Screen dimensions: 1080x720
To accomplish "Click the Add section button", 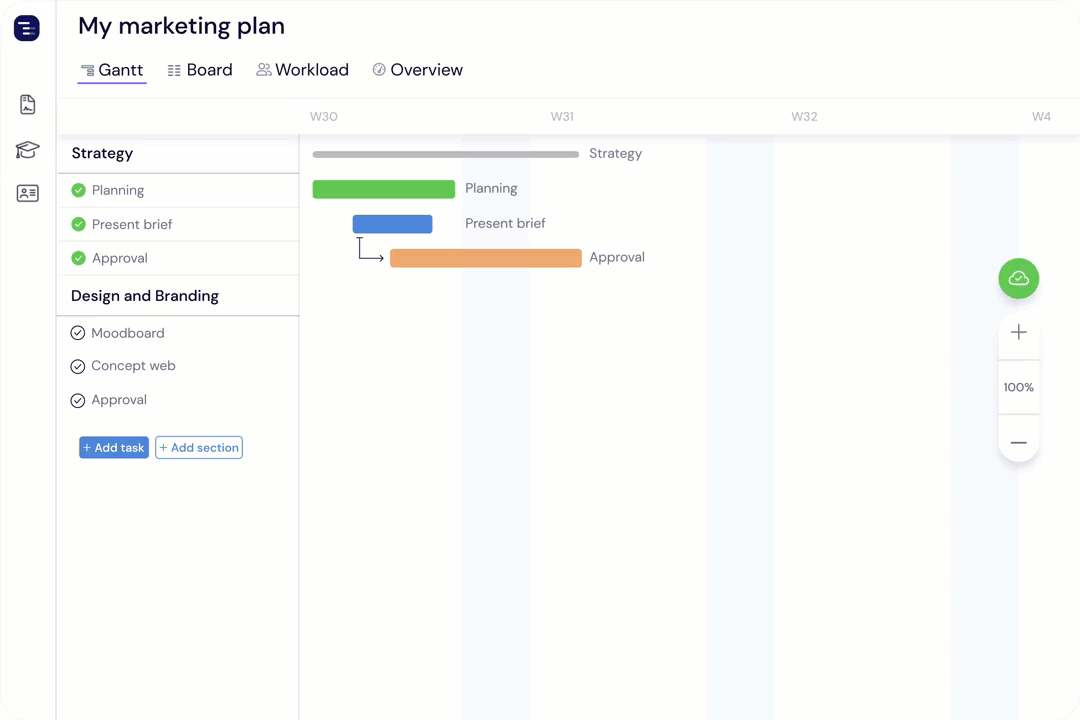I will [x=198, y=447].
